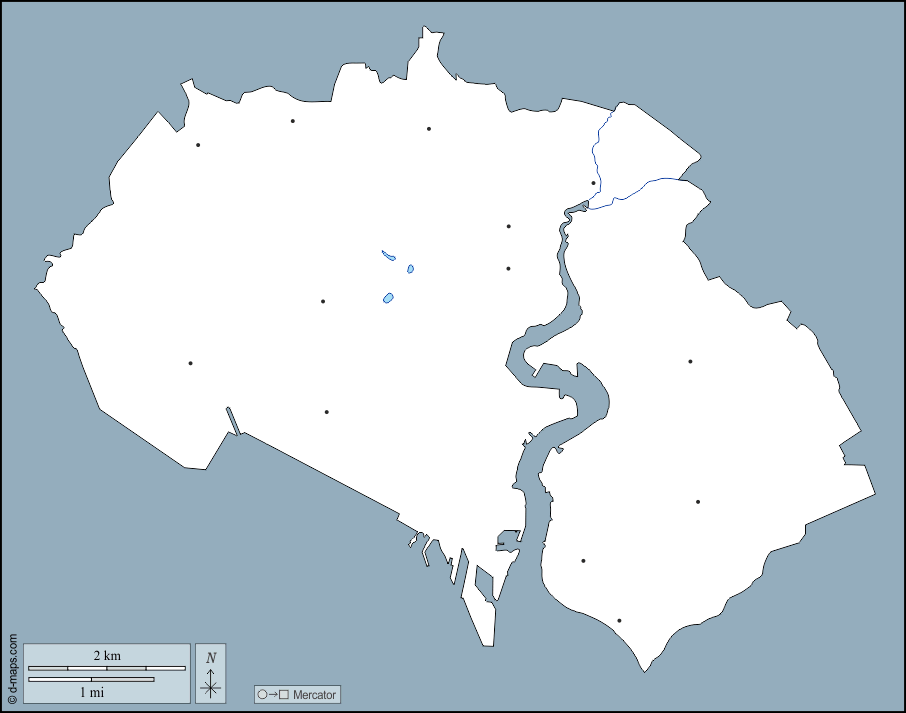Screen dimensions: 906x713
Task: Click the wide gray estuary channel mid-map
Action: point(574,300)
